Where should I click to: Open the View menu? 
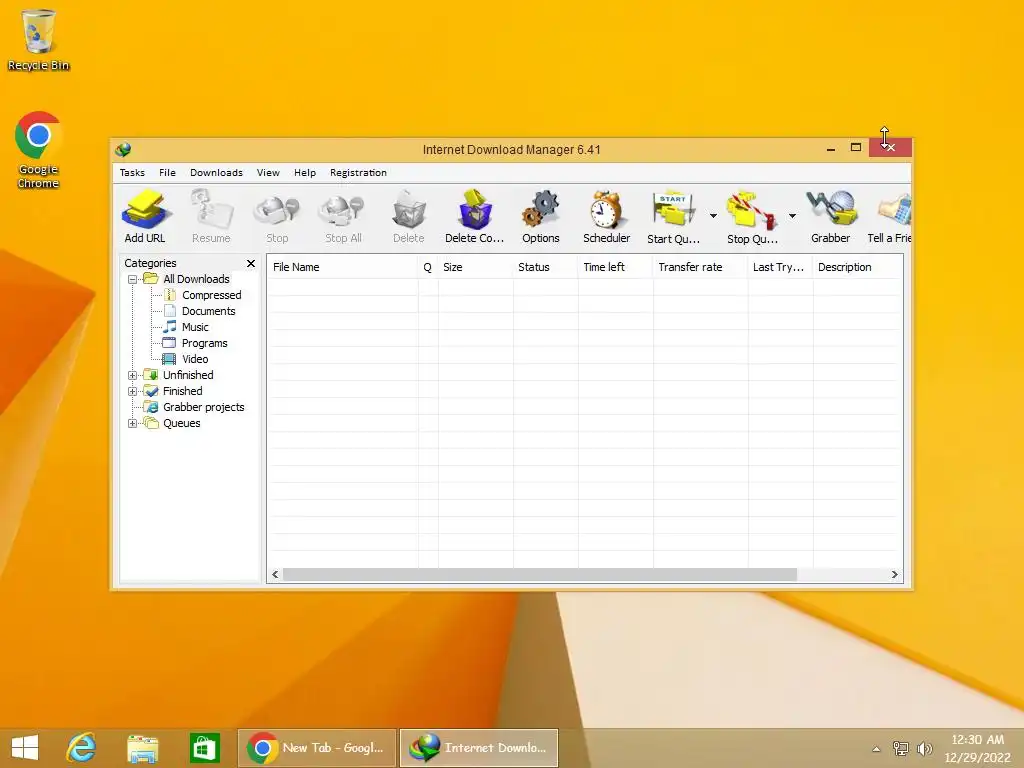(268, 172)
